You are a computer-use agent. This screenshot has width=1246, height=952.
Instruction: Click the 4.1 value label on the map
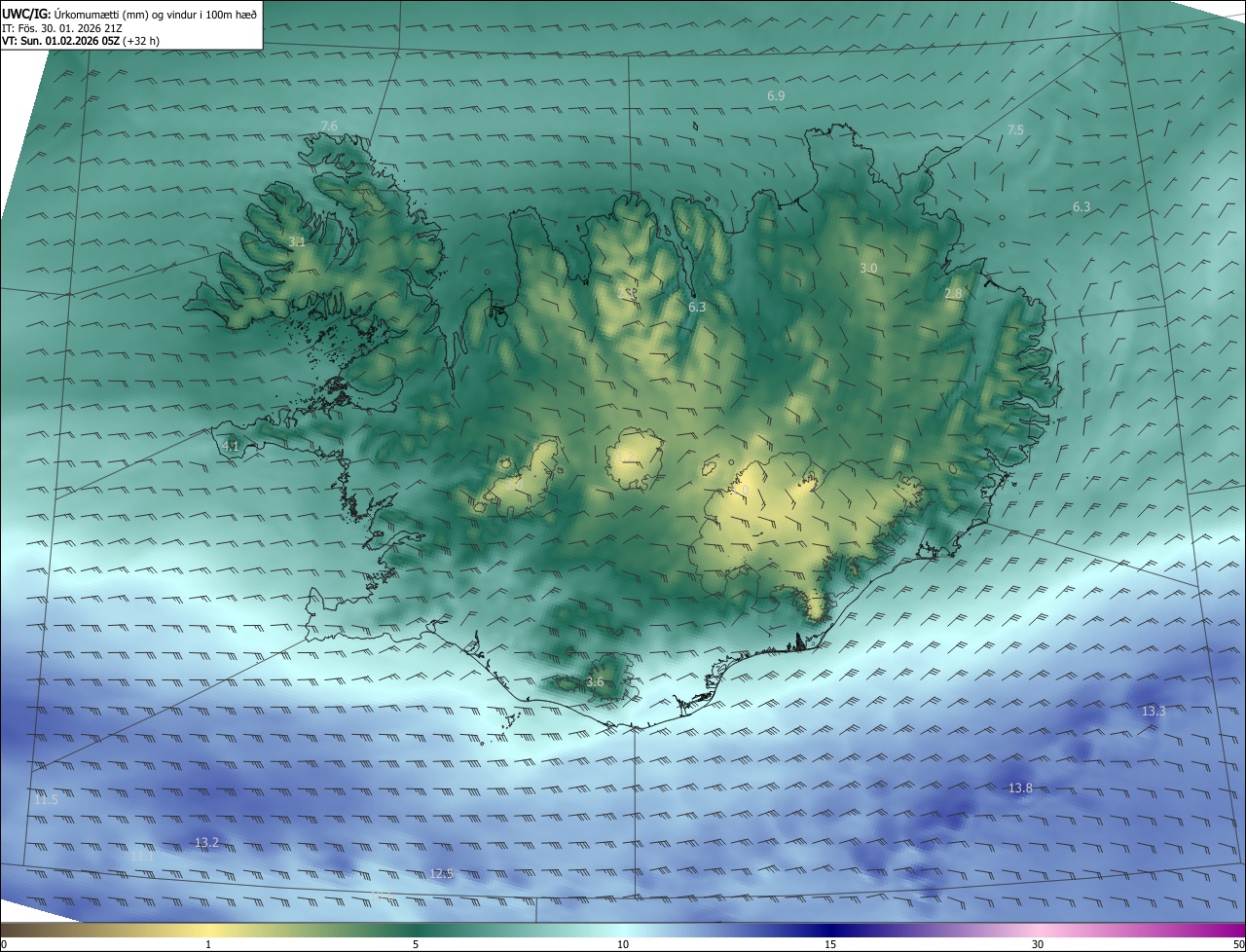231,446
